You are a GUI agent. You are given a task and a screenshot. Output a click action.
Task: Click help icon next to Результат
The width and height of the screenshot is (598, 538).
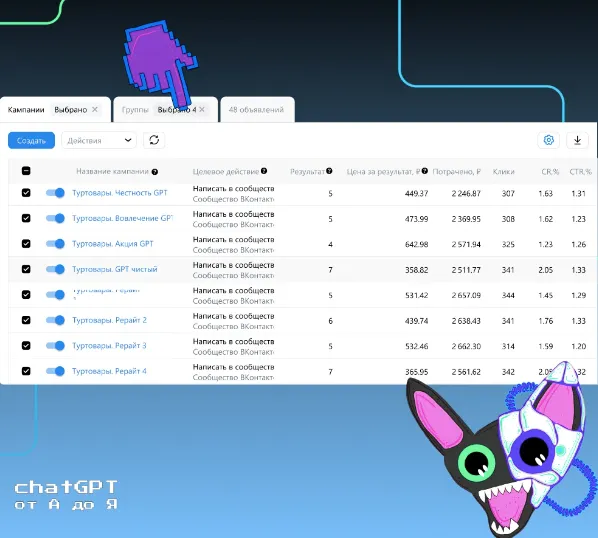329,171
